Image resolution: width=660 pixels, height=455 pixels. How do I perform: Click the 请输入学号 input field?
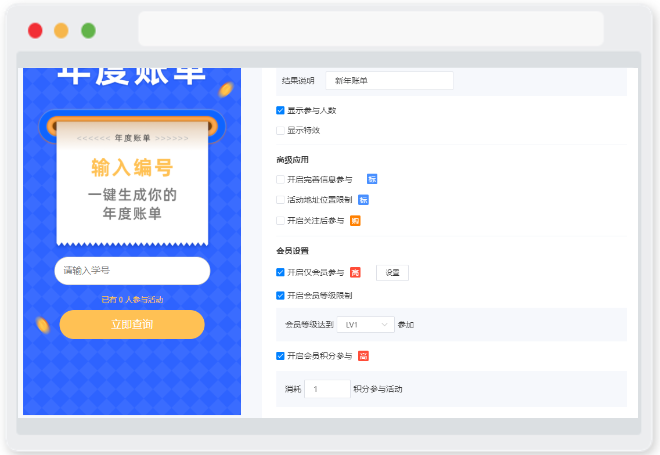pyautogui.click(x=132, y=271)
